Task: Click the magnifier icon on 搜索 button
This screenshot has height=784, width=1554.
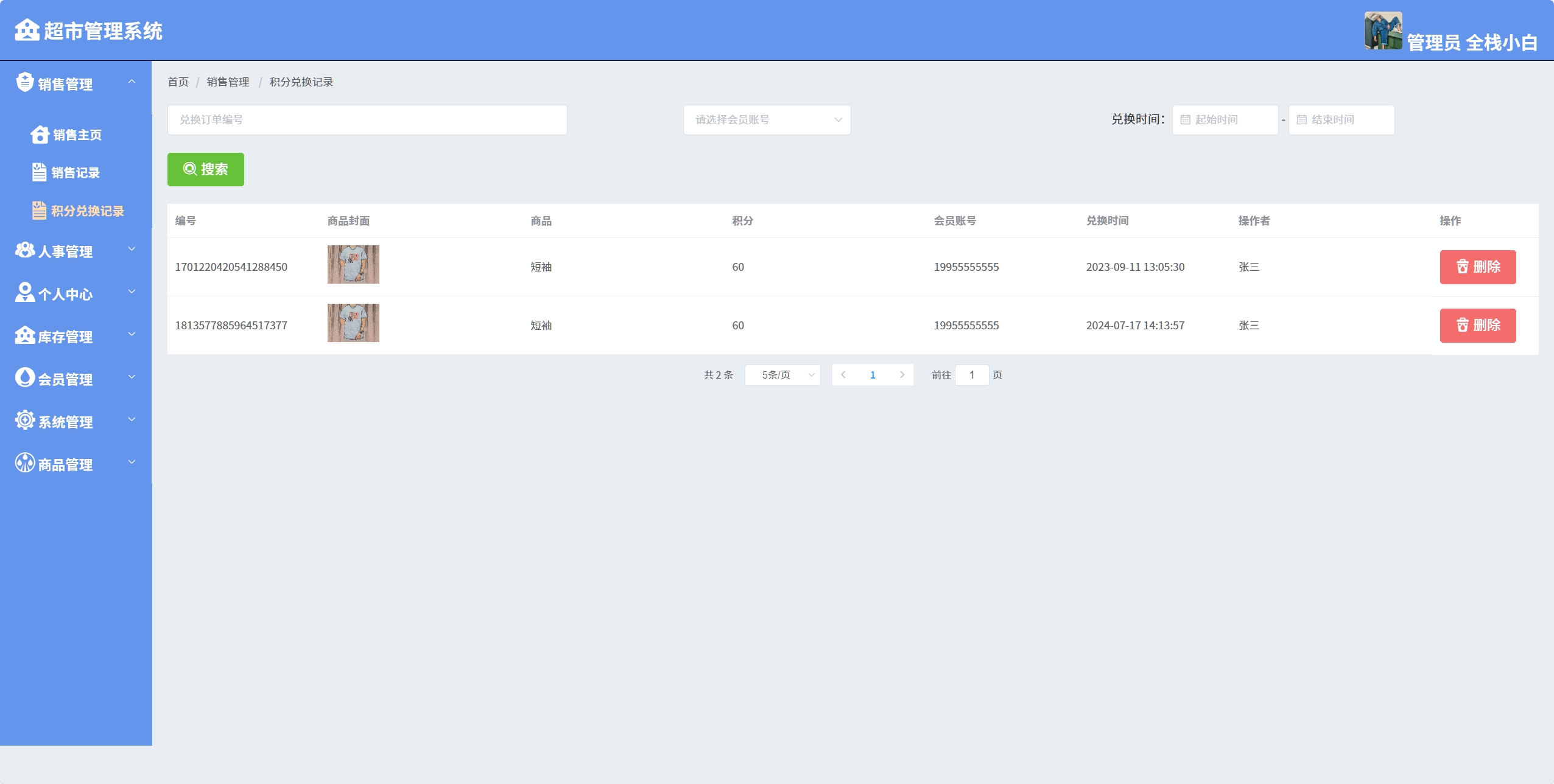Action: click(190, 169)
